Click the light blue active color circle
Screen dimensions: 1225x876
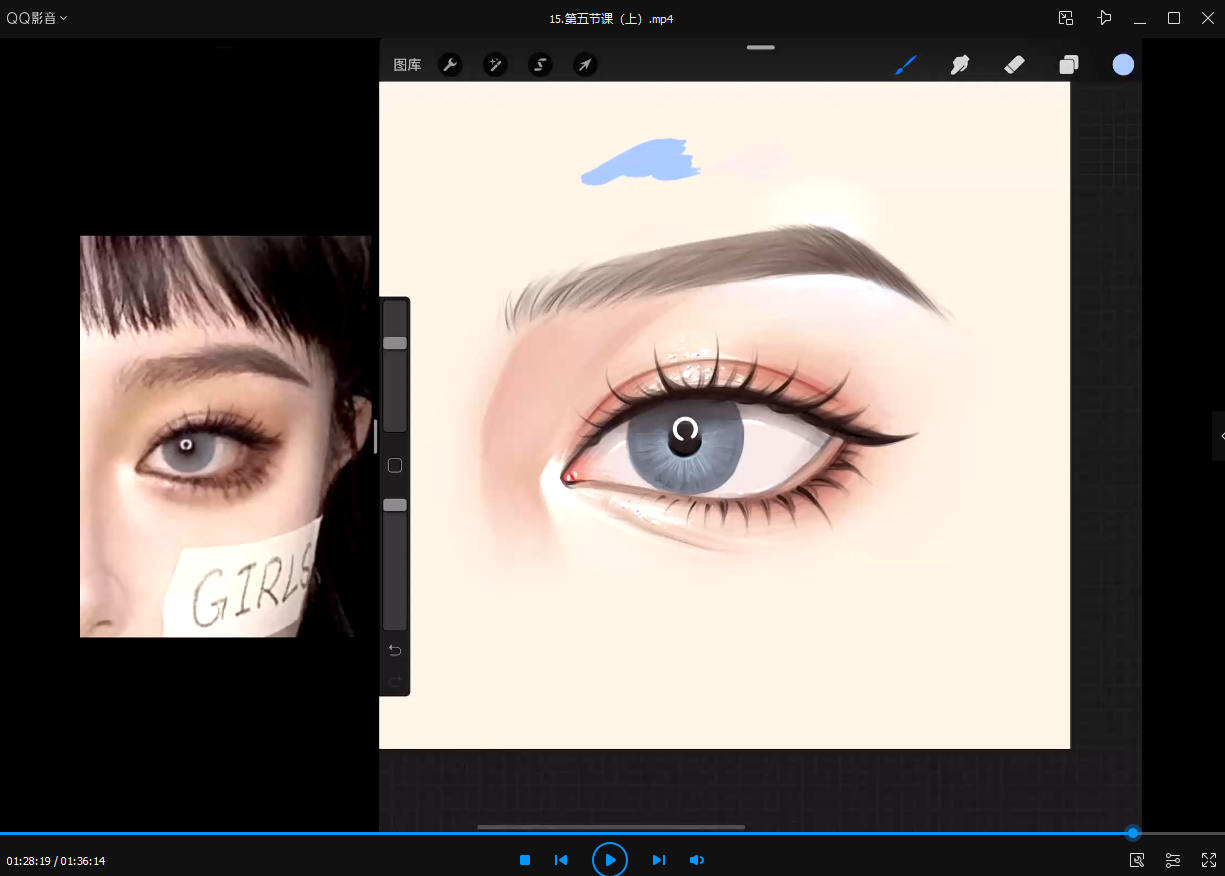tap(1123, 65)
